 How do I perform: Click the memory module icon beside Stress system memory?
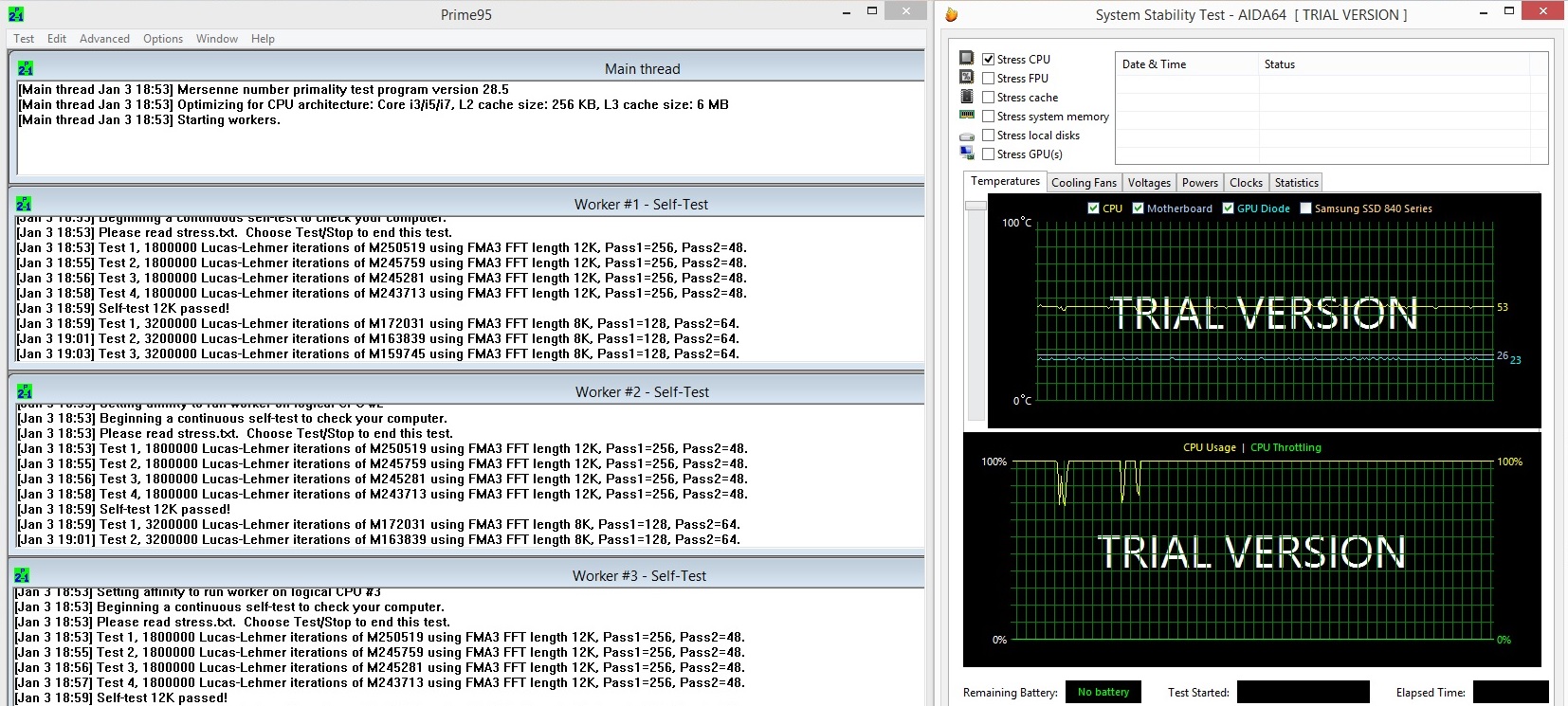(x=967, y=116)
